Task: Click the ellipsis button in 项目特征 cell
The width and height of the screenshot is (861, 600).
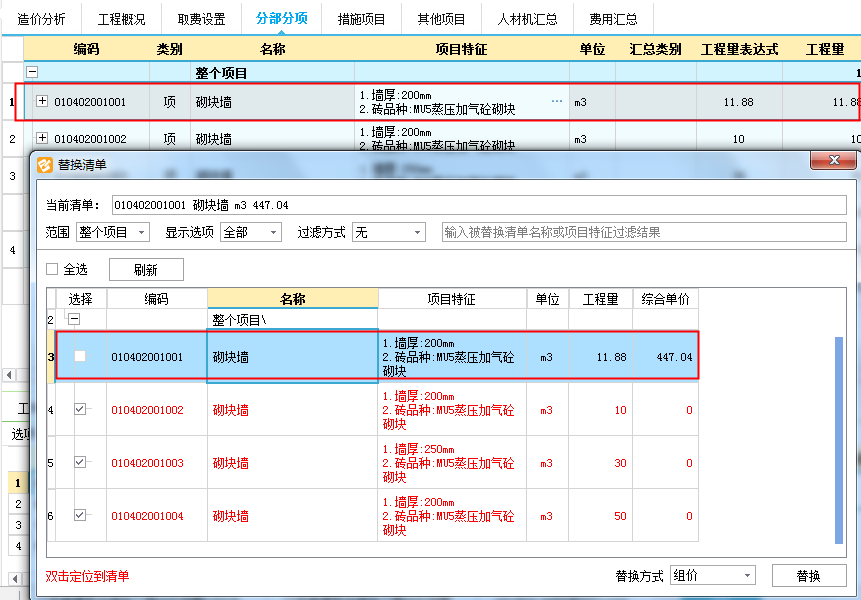Action: pos(557,101)
